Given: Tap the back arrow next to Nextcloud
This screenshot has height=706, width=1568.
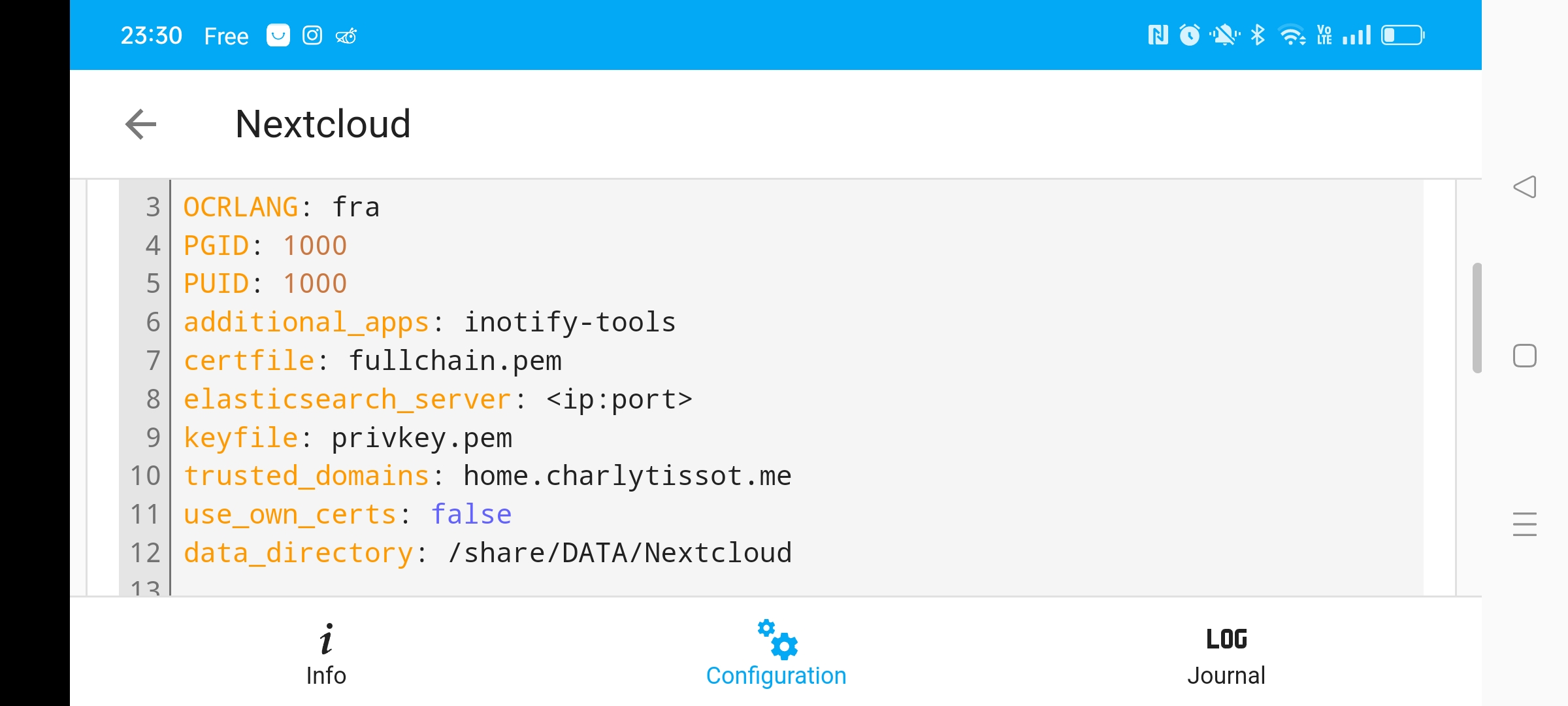Looking at the screenshot, I should 141,124.
